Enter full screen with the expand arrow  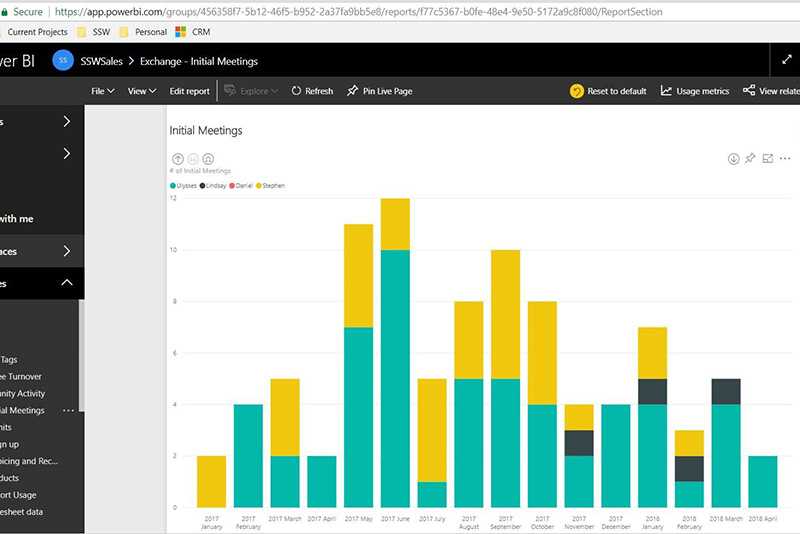click(786, 60)
